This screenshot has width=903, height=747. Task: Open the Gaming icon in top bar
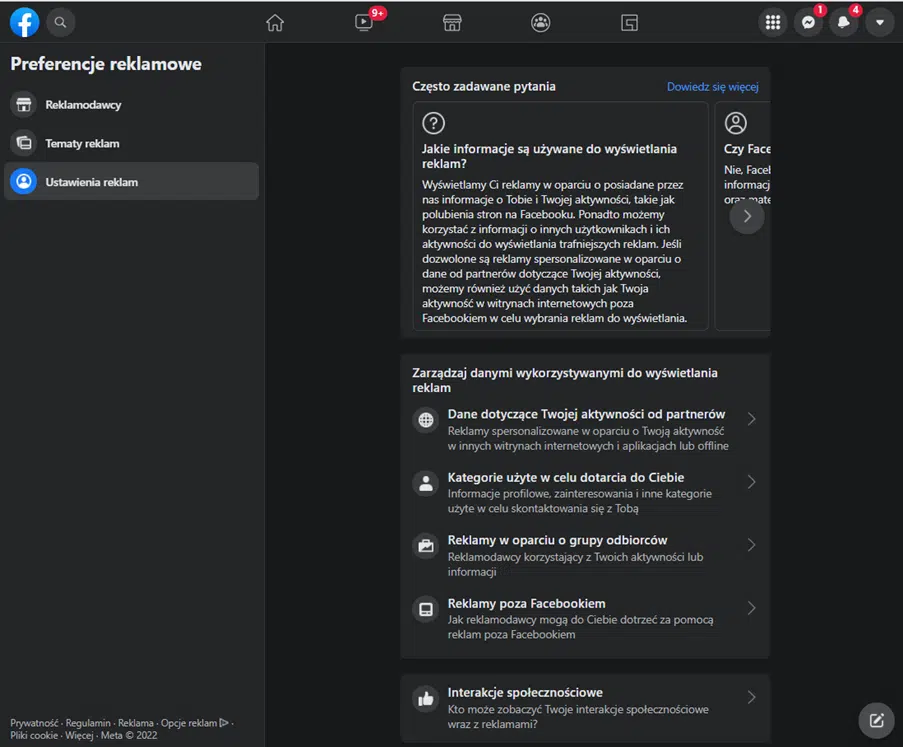coord(629,22)
